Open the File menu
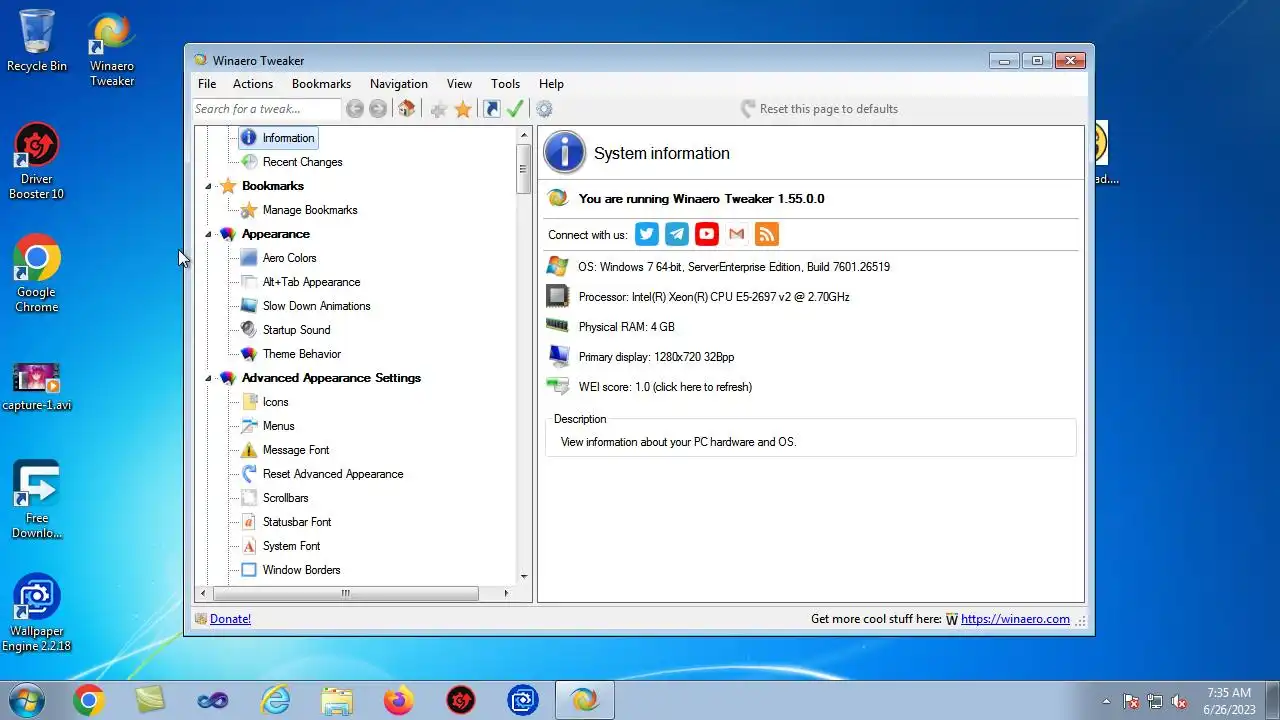 207,84
